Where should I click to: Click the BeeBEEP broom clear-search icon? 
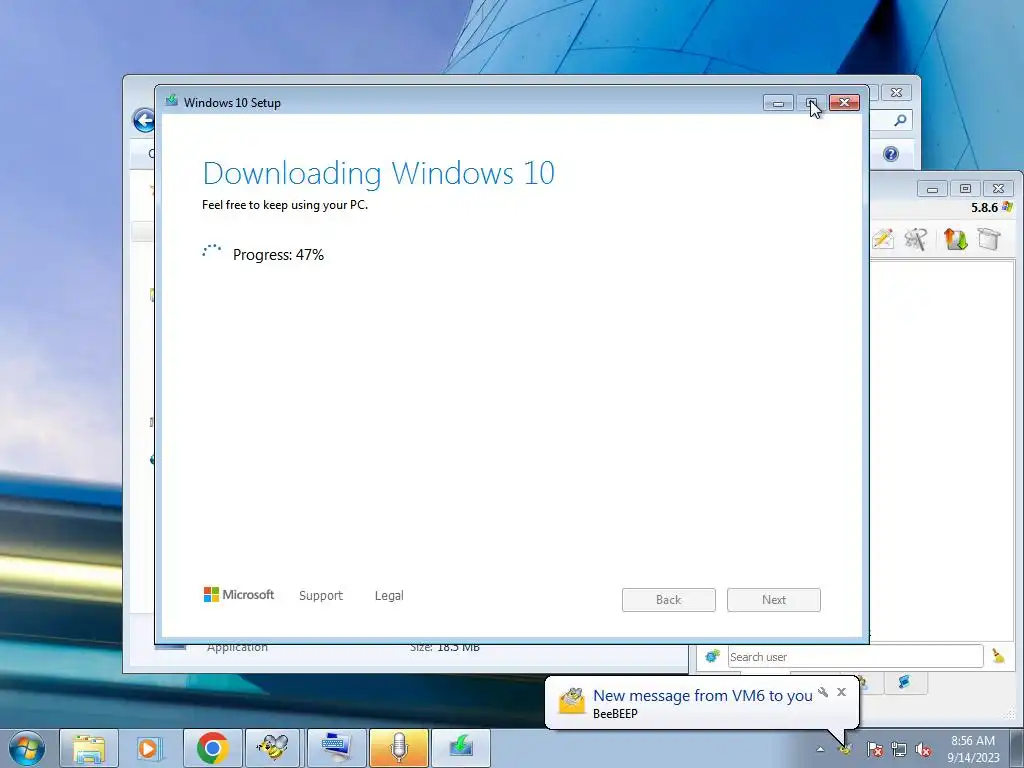point(999,656)
